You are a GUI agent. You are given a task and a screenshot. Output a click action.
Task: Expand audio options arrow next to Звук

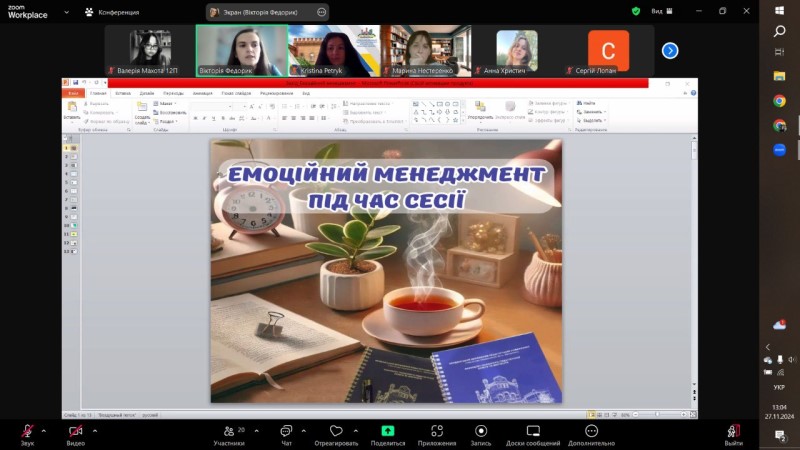pos(44,431)
